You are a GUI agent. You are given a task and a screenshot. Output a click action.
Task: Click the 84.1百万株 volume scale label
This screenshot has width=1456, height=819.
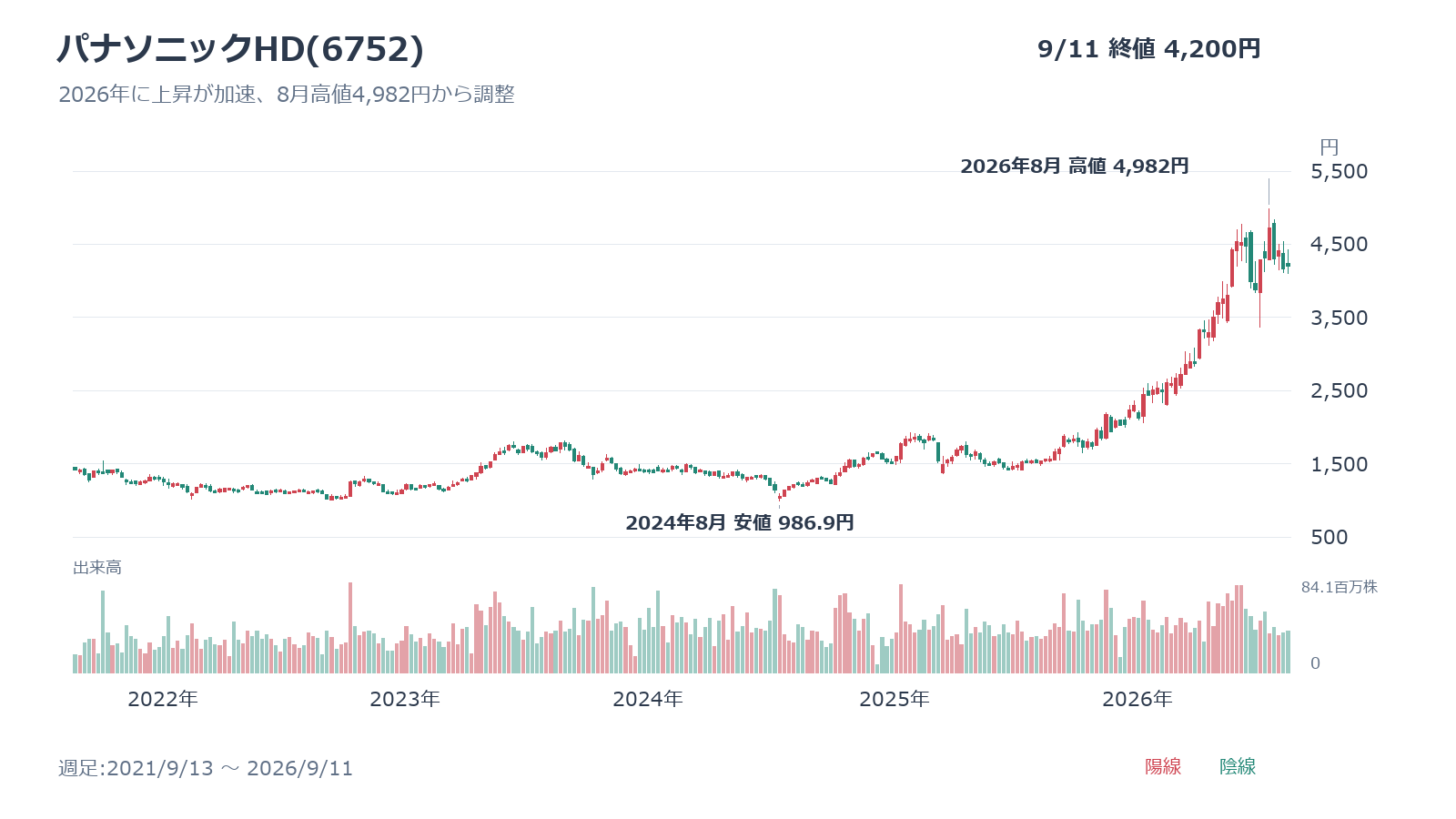(x=1340, y=587)
